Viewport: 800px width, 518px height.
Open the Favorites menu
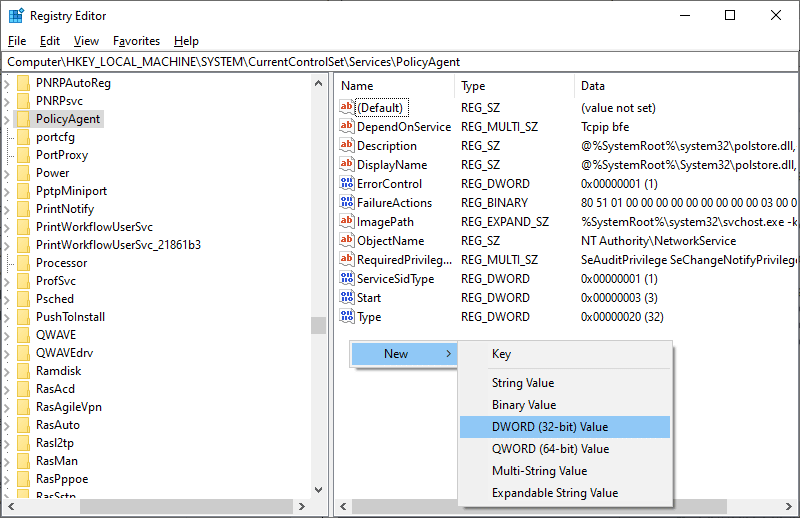tap(136, 41)
